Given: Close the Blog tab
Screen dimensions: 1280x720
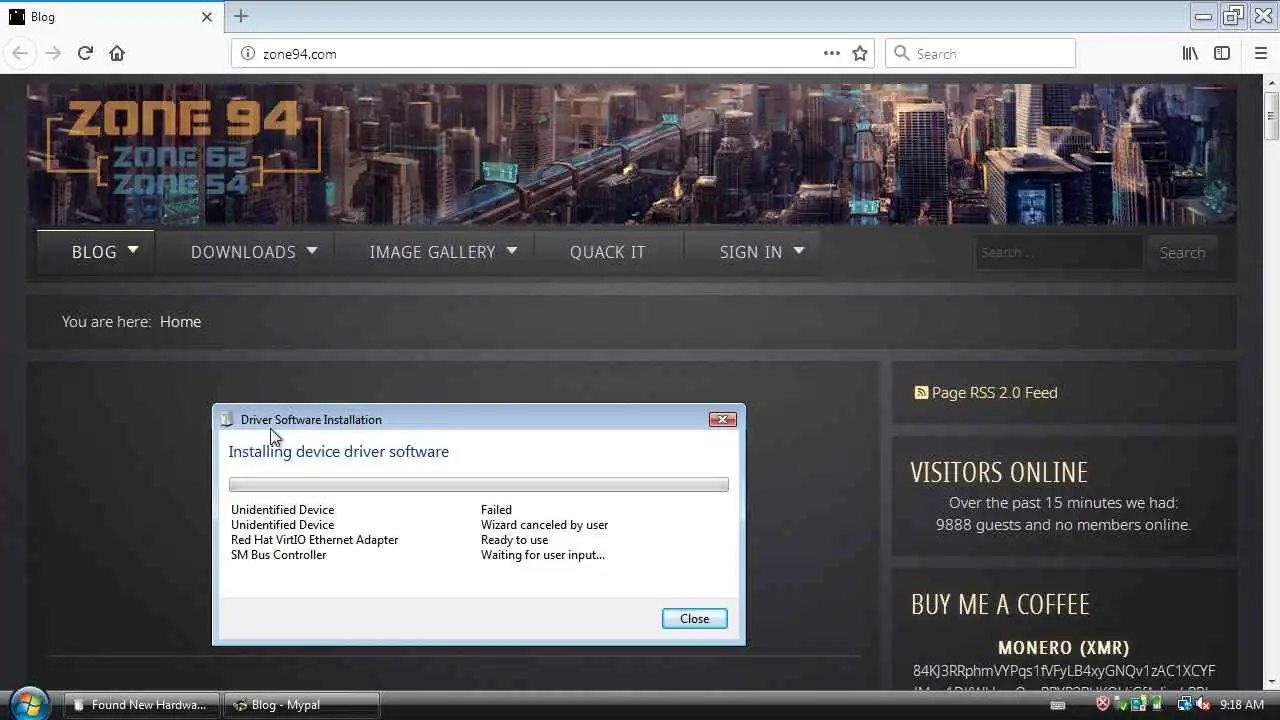Looking at the screenshot, I should [207, 17].
